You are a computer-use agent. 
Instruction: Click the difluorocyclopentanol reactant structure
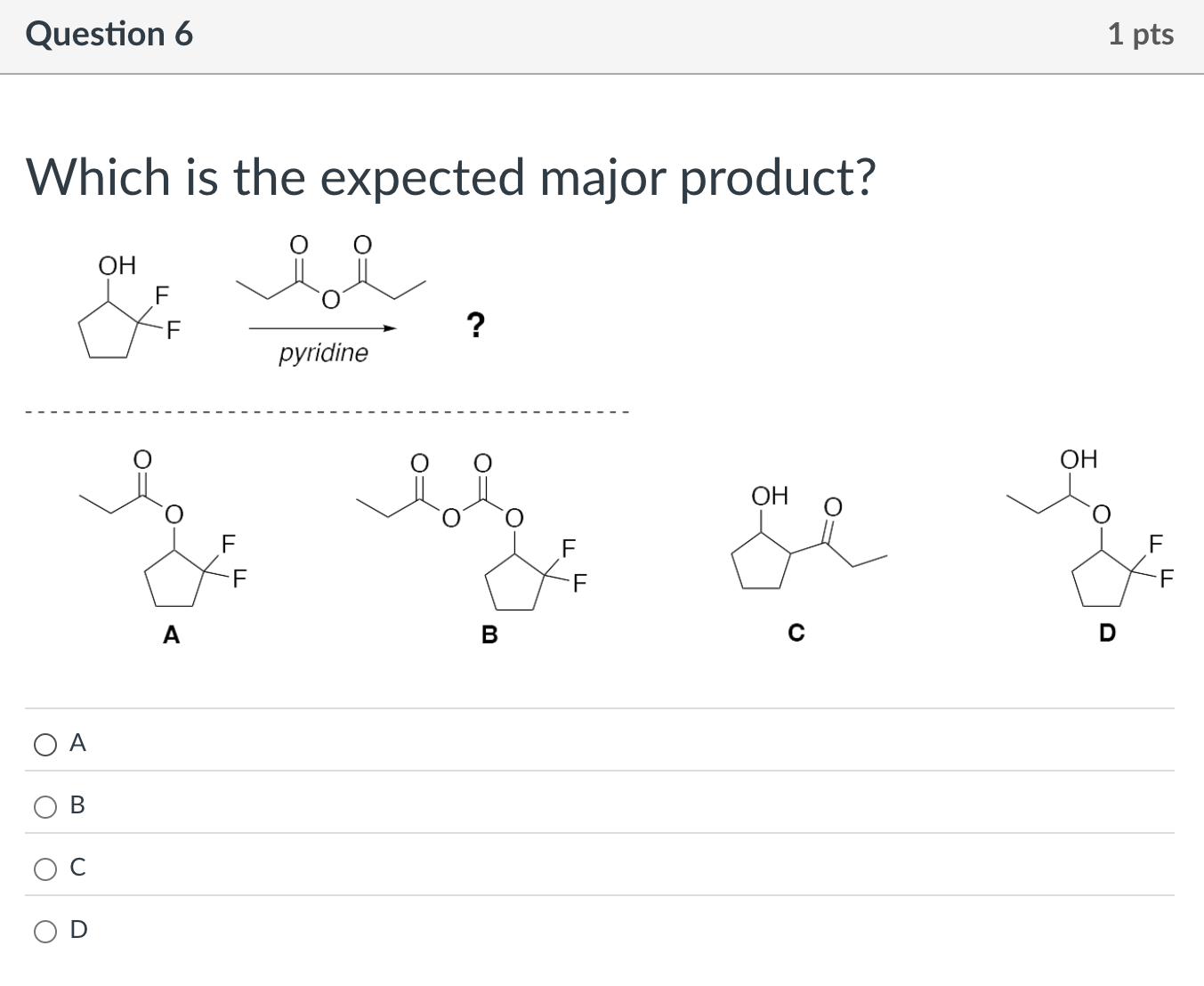tap(130, 306)
